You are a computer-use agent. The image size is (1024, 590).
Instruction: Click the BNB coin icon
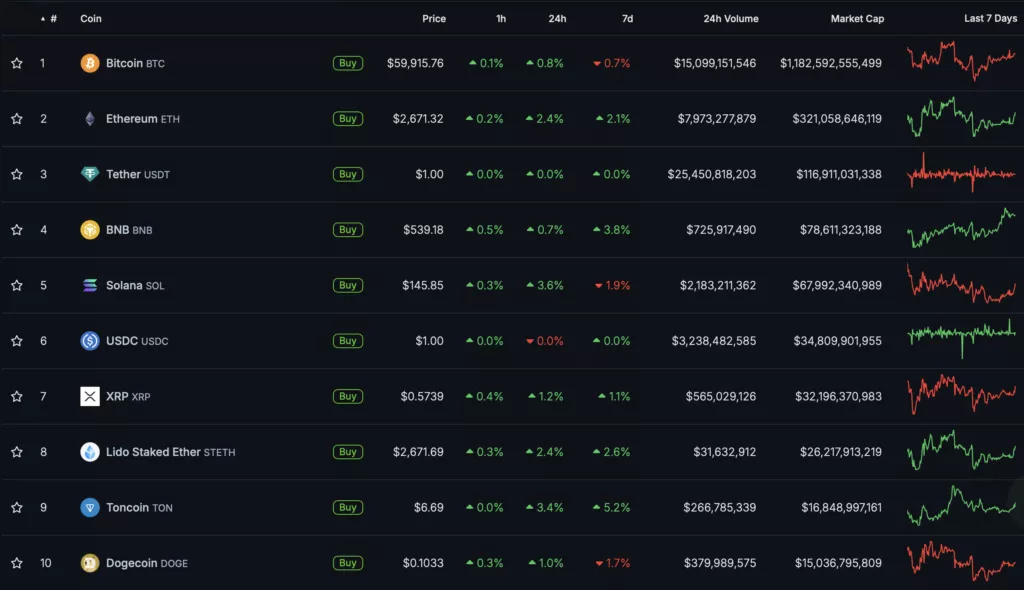(x=90, y=230)
